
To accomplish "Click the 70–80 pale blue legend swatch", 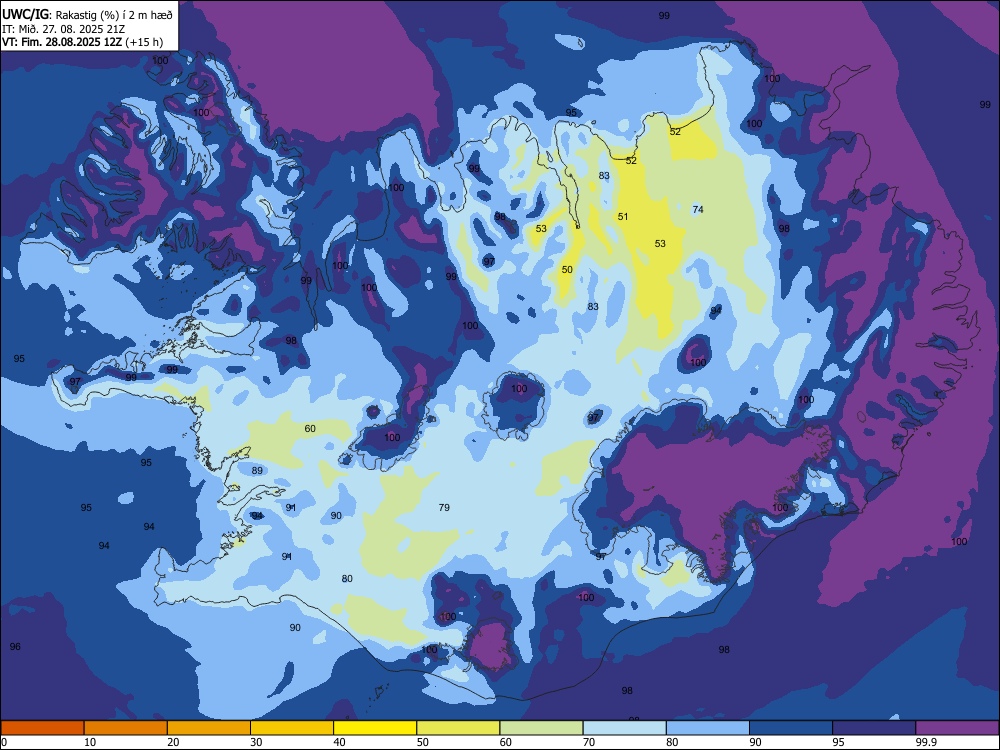I will (x=625, y=728).
